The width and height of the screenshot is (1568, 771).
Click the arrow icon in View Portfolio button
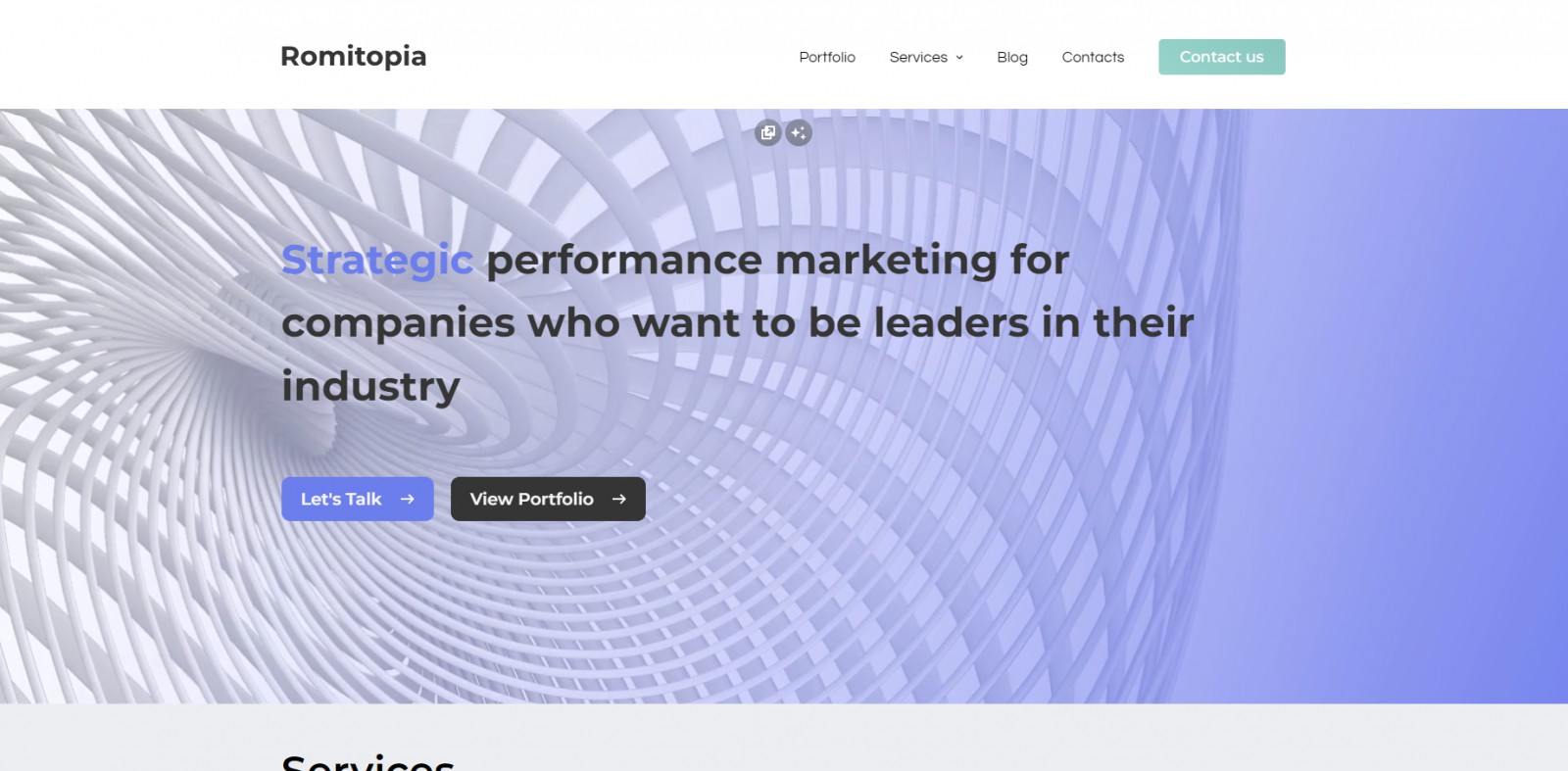[x=619, y=499]
